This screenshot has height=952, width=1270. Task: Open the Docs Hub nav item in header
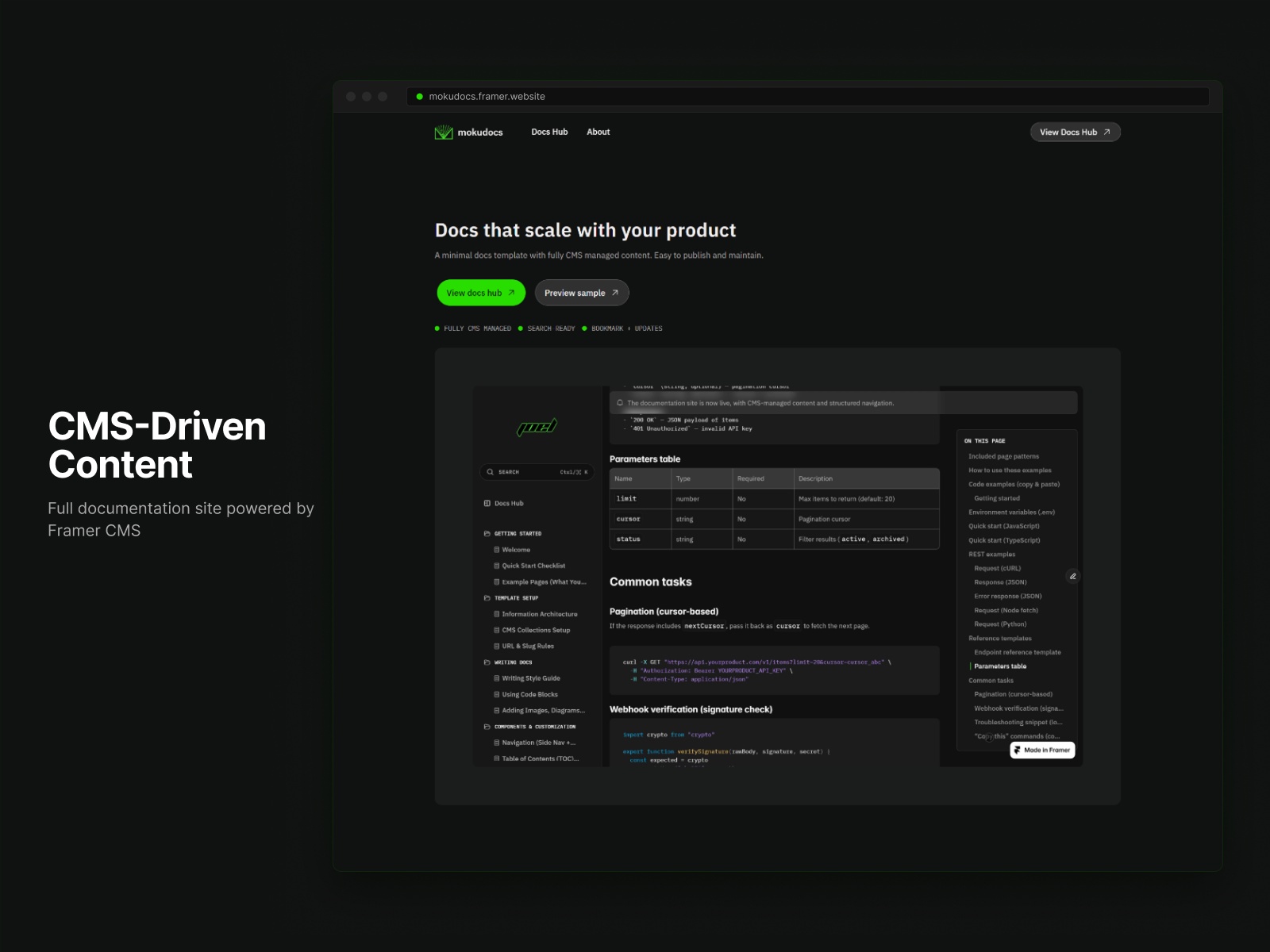click(549, 132)
